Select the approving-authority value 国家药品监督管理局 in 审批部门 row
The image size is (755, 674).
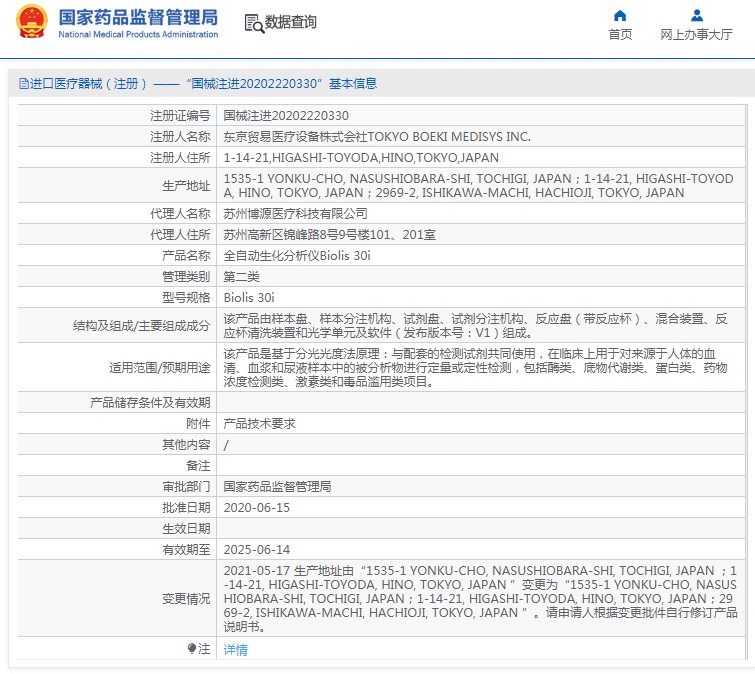tap(277, 487)
